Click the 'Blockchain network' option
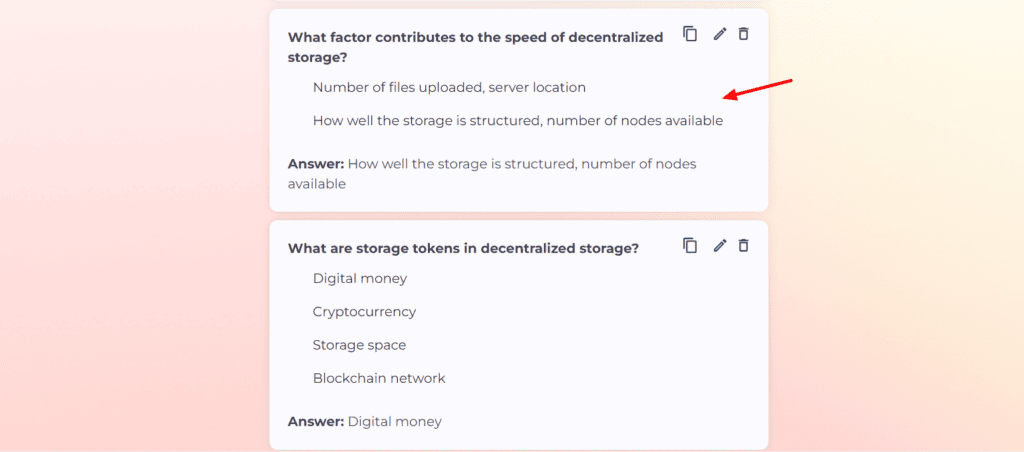The width and height of the screenshot is (1024, 452). click(x=379, y=378)
